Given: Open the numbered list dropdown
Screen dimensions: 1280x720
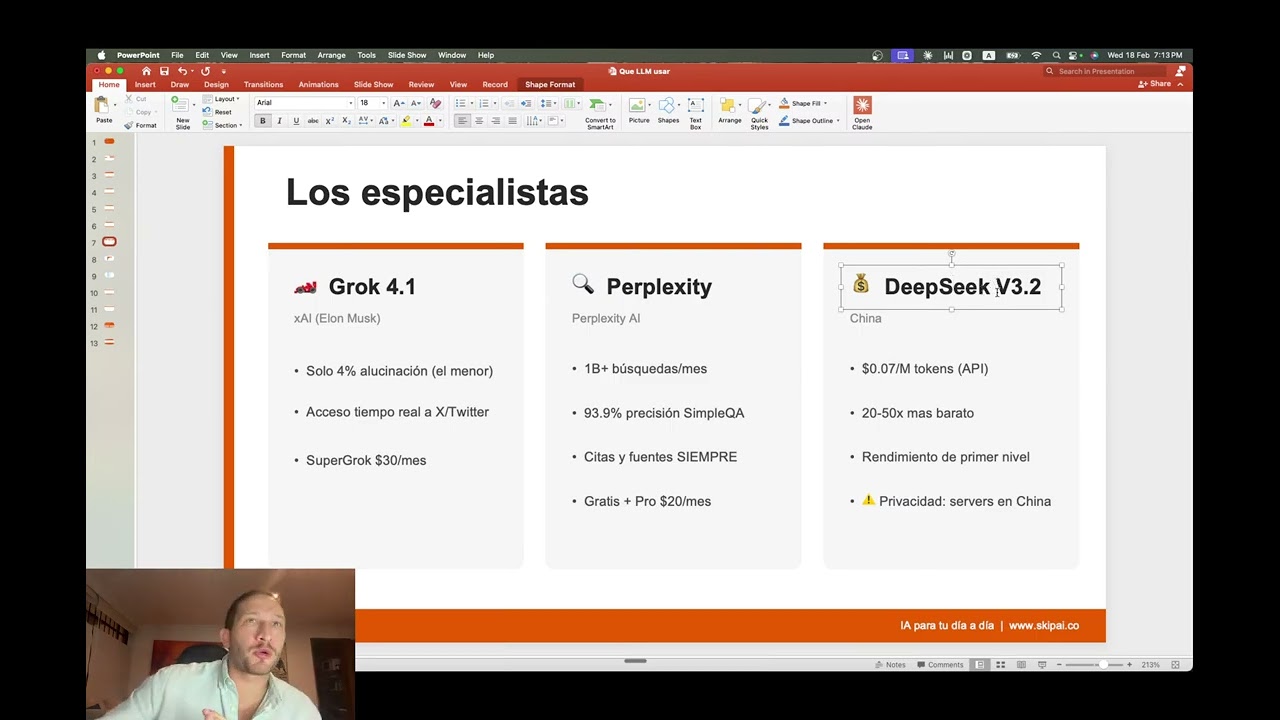Looking at the screenshot, I should [495, 104].
